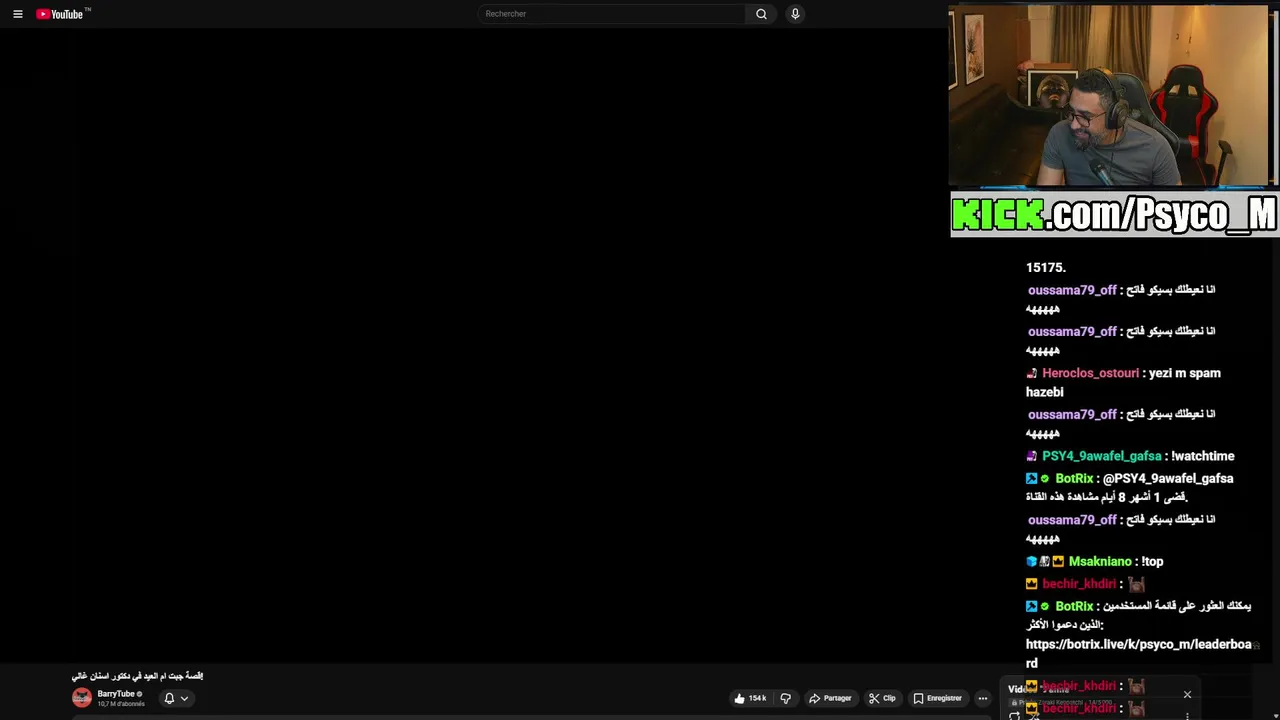Screen dimensions: 1280x720
Task: Open the botrix.live leaderboard link
Action: 1138,654
